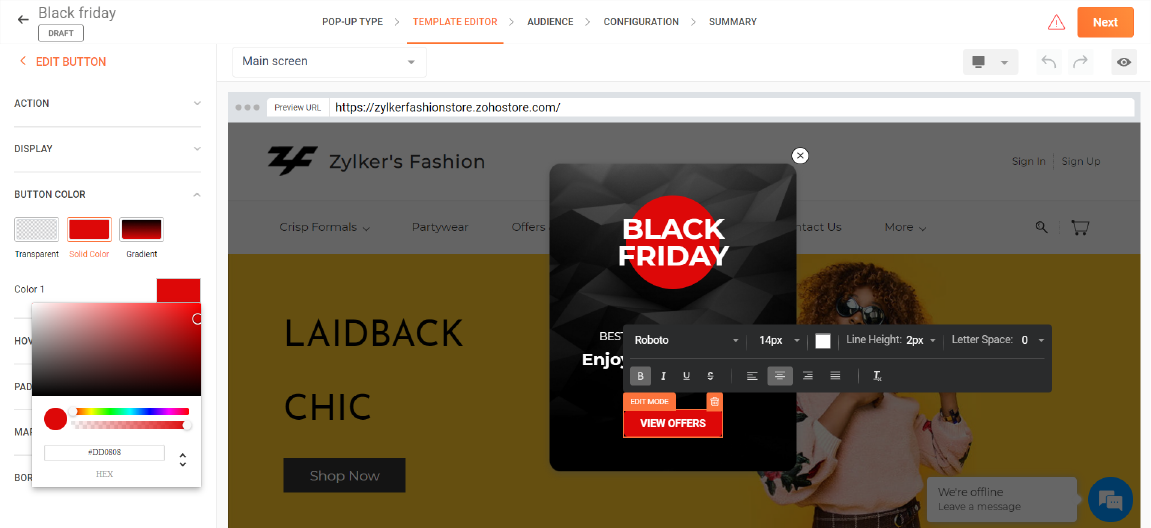Clear formatting icon in text toolbar
Viewport: 1151px width, 528px height.
[877, 376]
